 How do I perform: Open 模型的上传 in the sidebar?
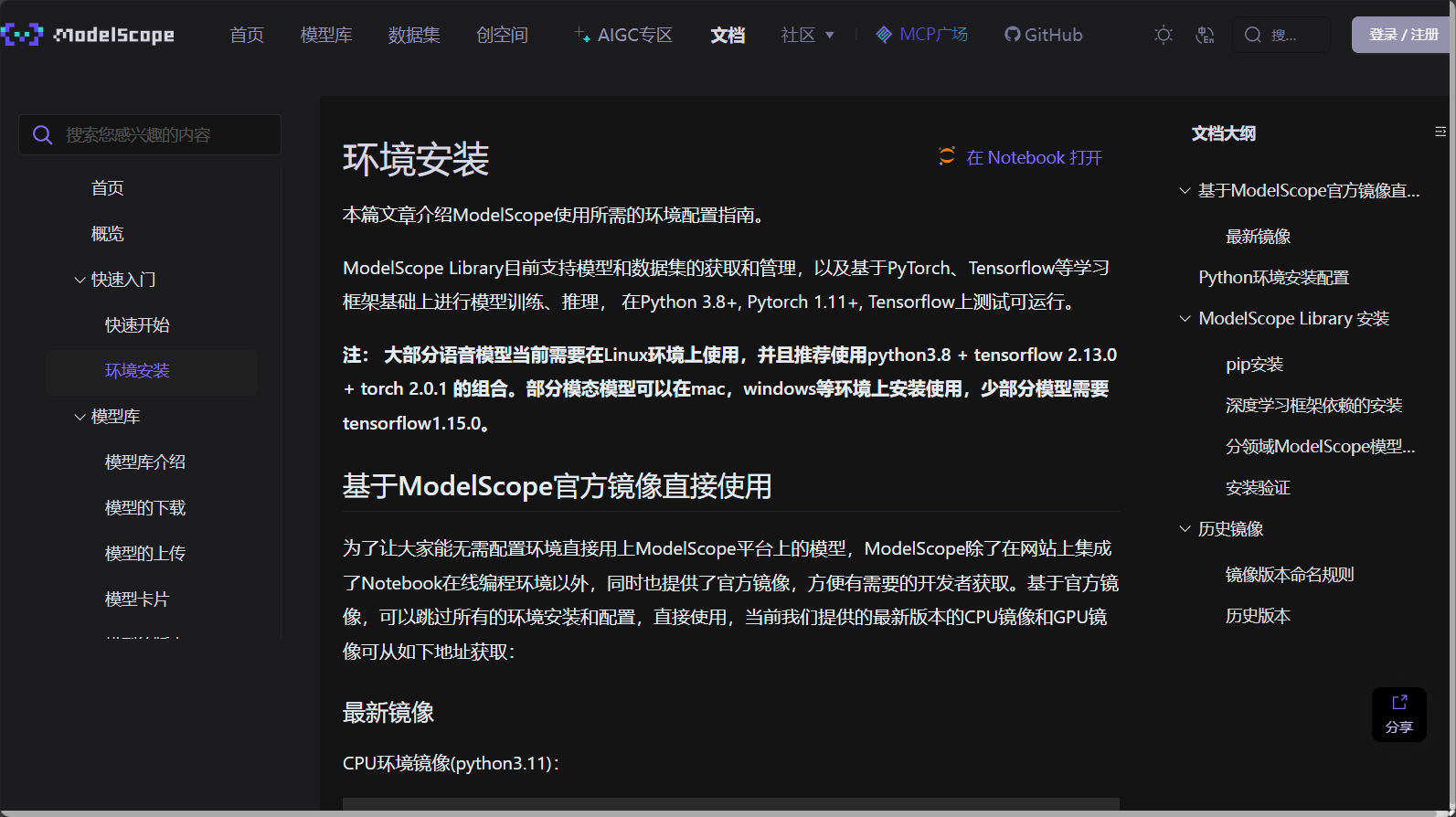coord(145,554)
